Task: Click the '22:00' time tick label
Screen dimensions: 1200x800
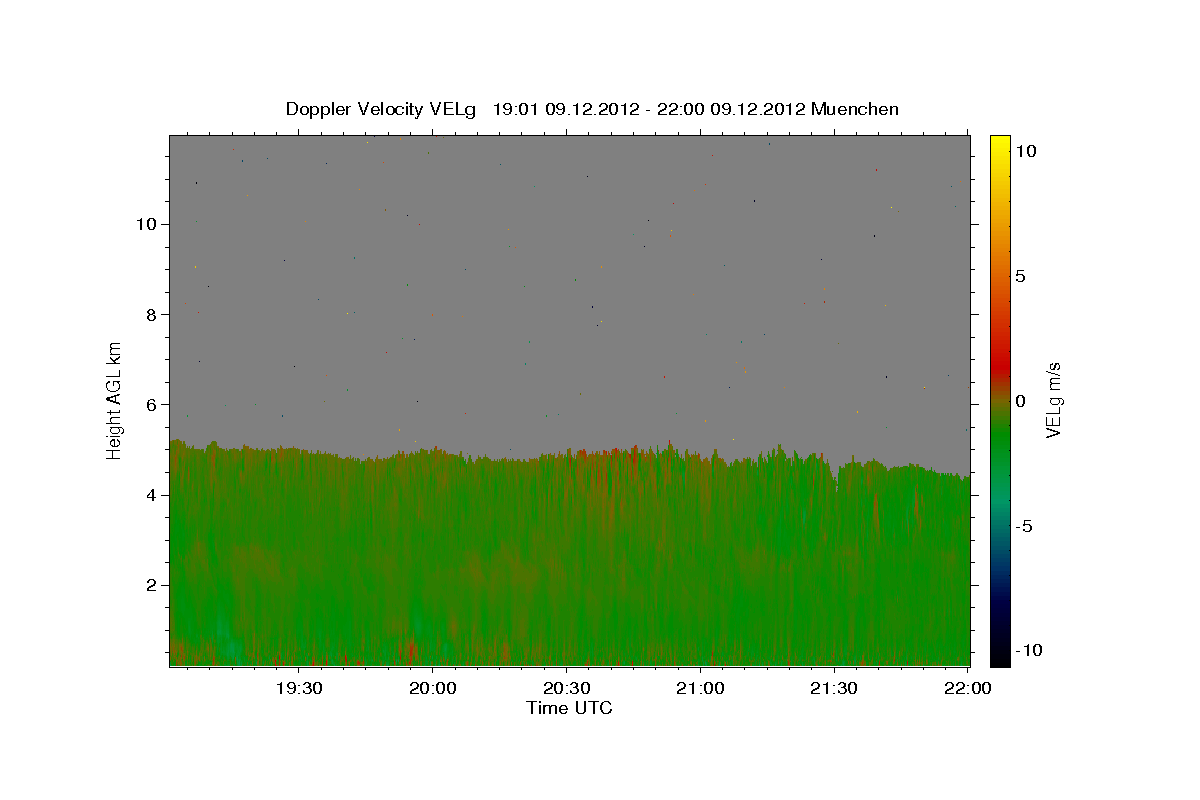Action: [x=967, y=688]
